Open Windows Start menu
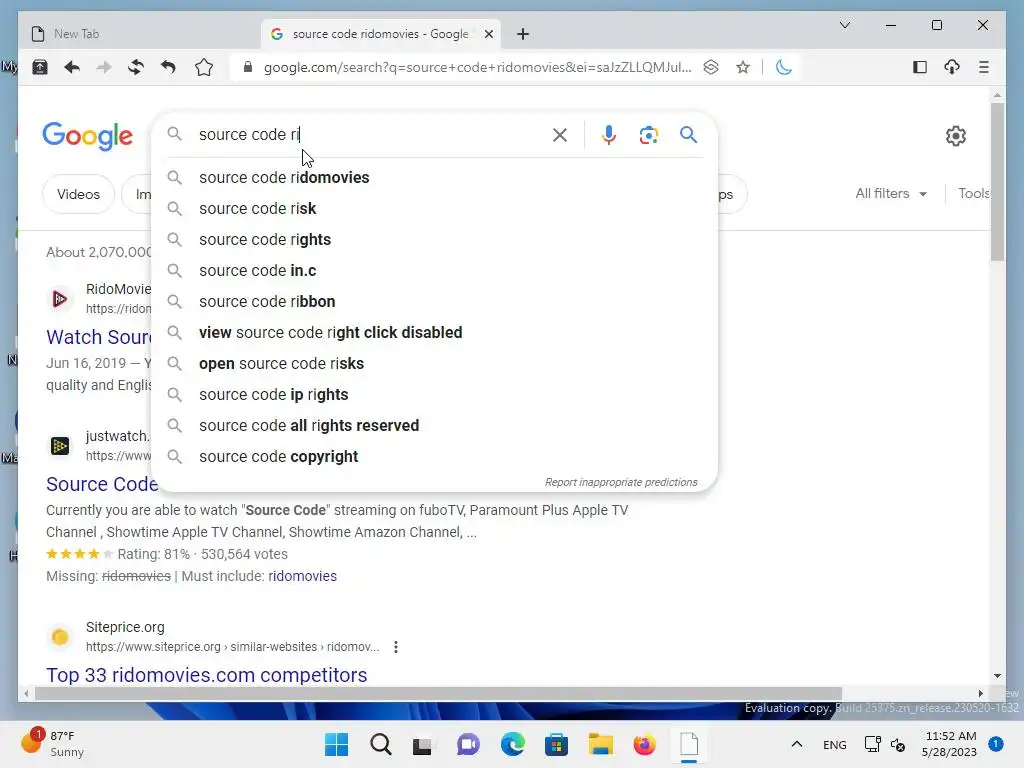 [x=336, y=744]
